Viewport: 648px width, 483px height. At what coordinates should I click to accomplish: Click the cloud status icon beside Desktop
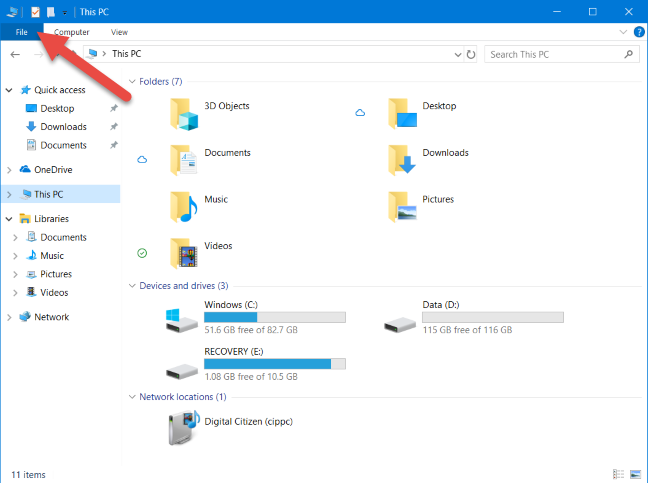[x=360, y=113]
